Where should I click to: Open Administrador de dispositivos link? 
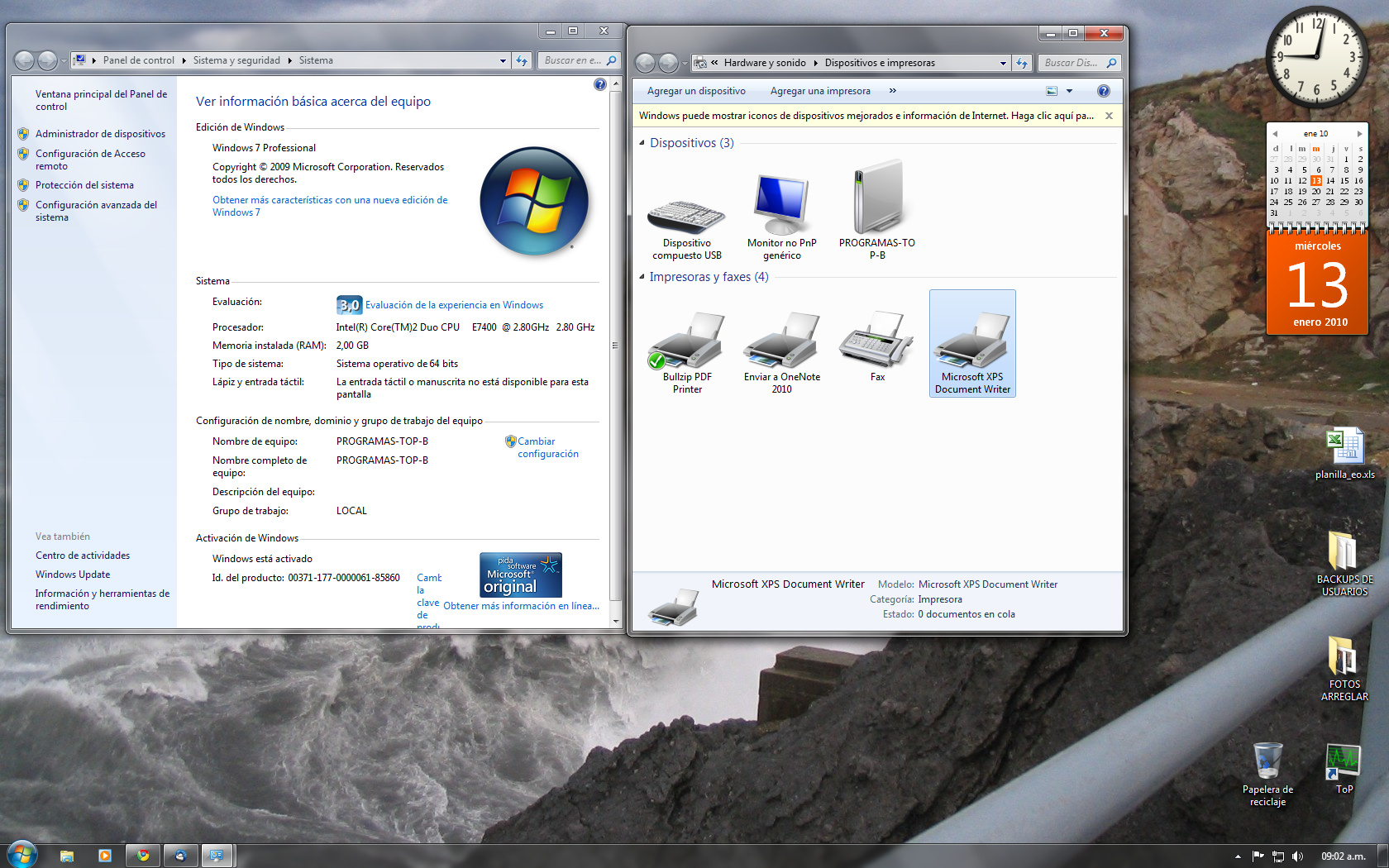pos(100,134)
